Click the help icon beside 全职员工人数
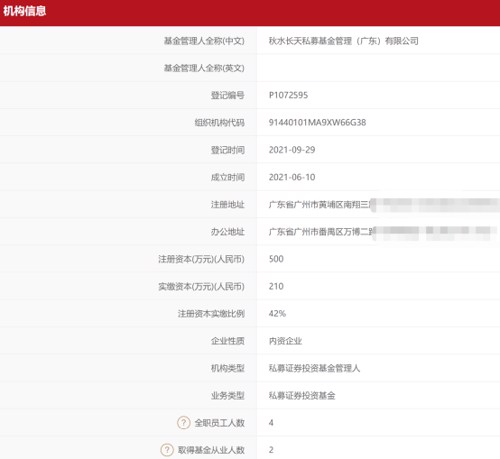 click(183, 423)
